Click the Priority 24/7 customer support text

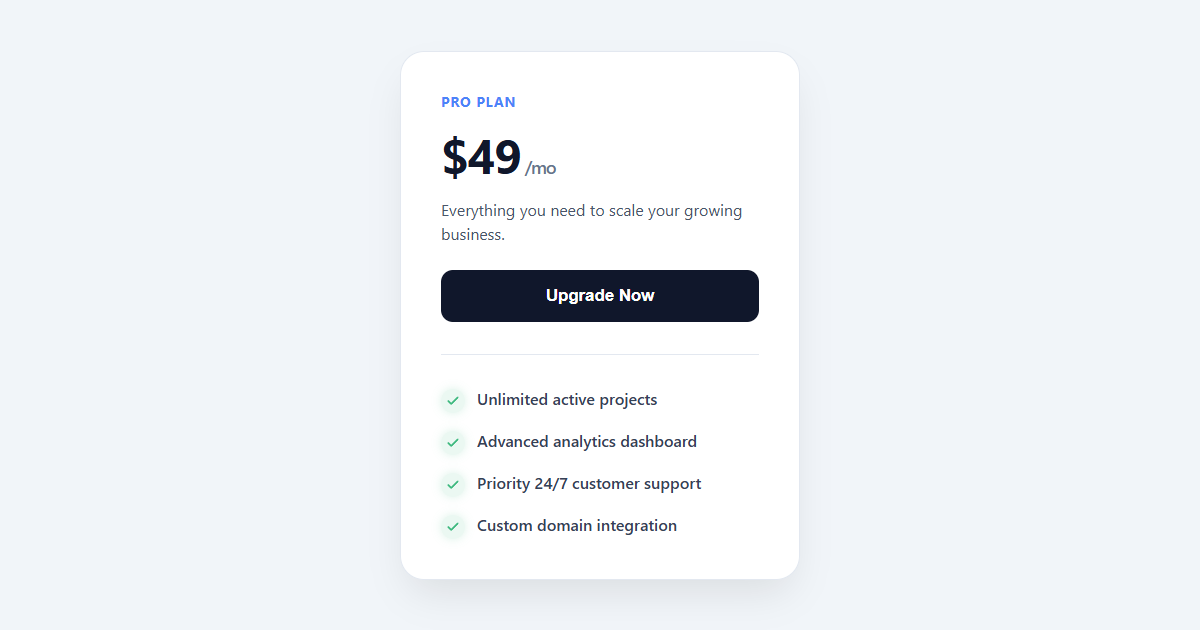pyautogui.click(x=589, y=484)
